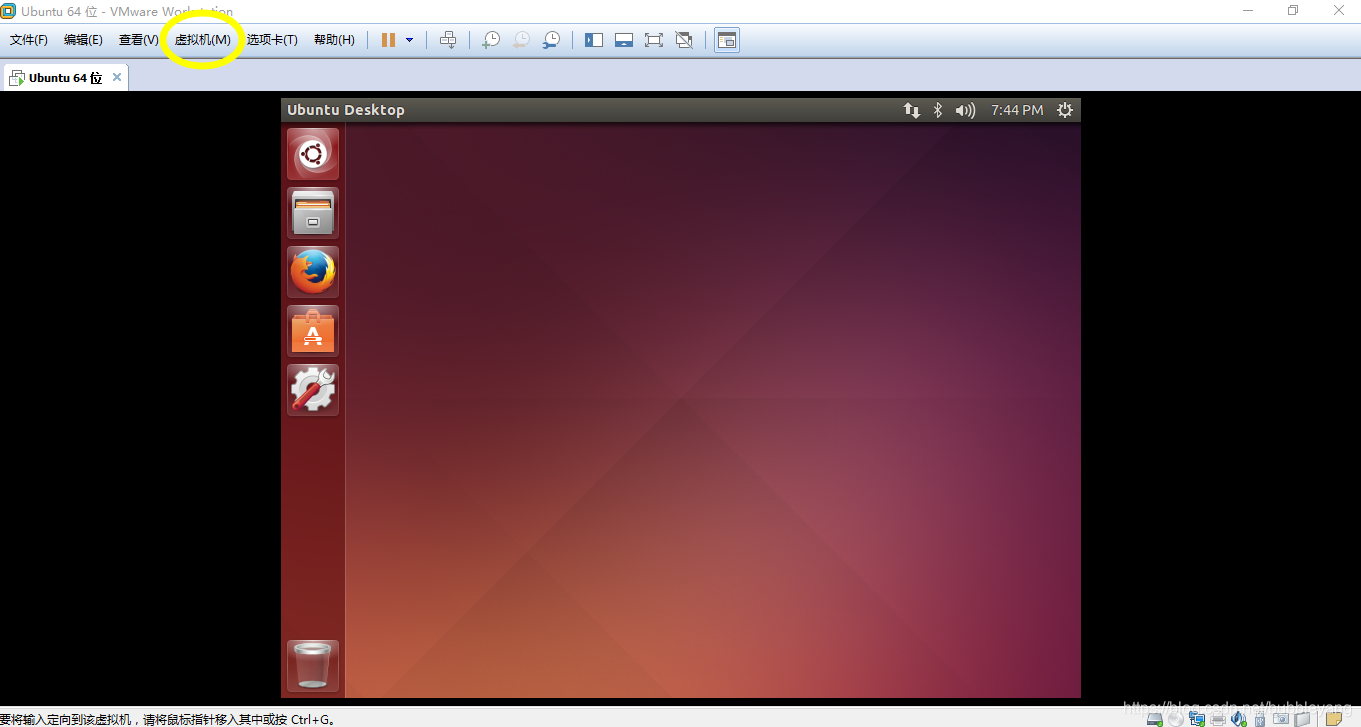Open the 查看(V) menu
Viewport: 1361px width, 727px height.
coord(138,40)
